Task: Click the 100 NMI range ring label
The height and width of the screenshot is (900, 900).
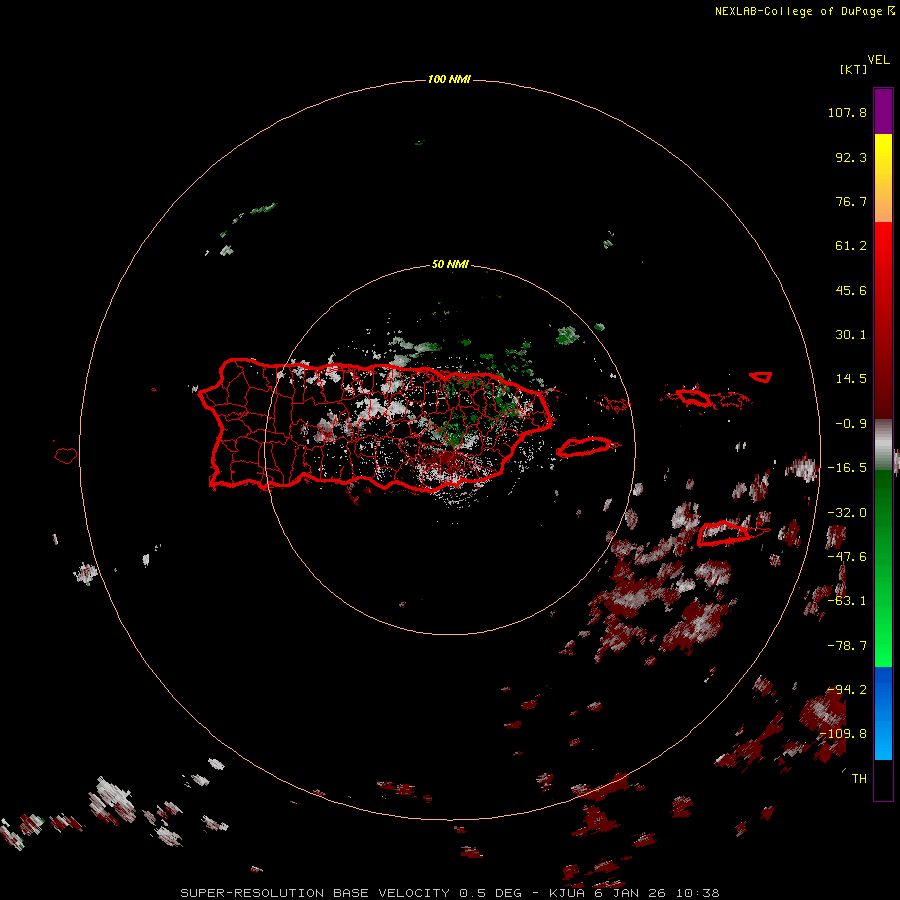Action: 449,79
